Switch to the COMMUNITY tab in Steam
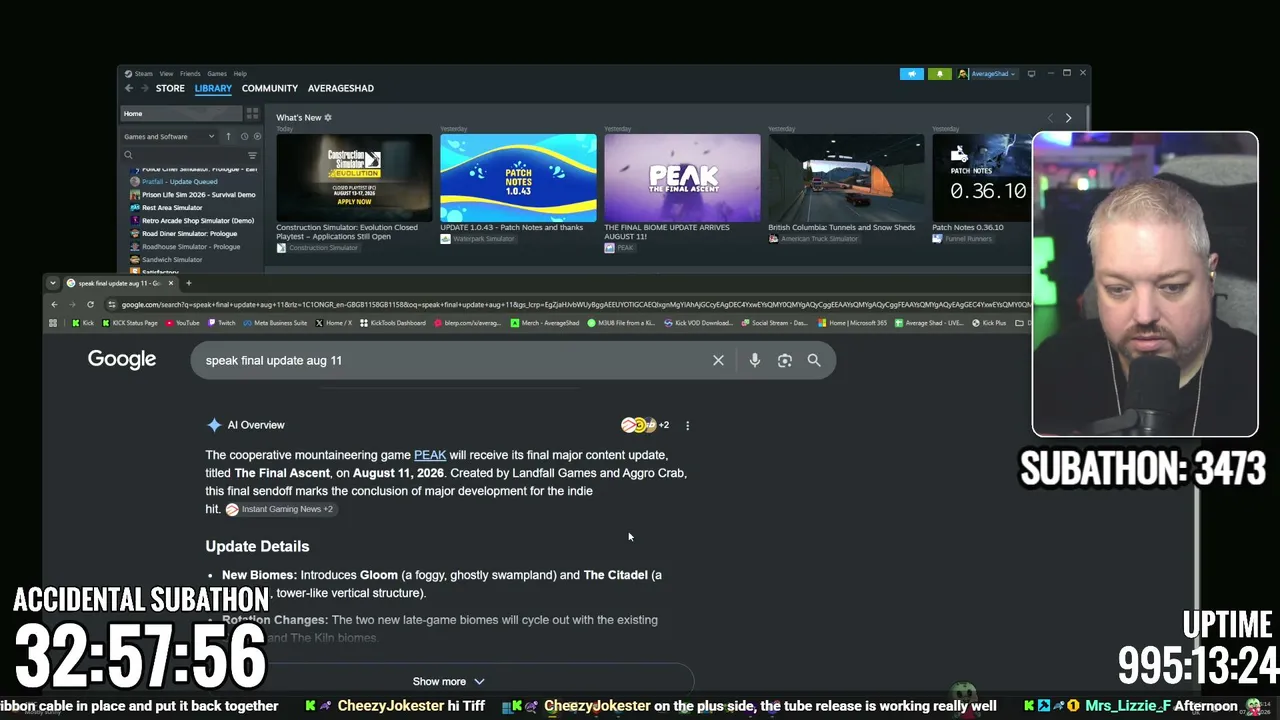Screen dimensions: 1280x720 coord(270,88)
